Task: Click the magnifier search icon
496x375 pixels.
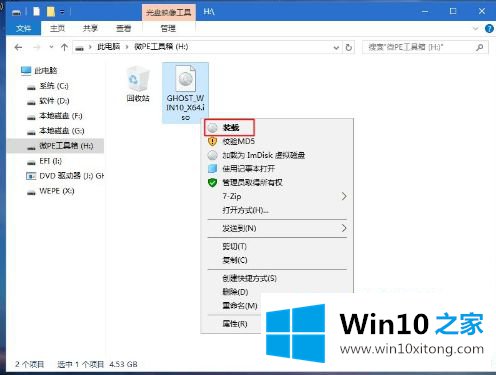Action: (480, 47)
